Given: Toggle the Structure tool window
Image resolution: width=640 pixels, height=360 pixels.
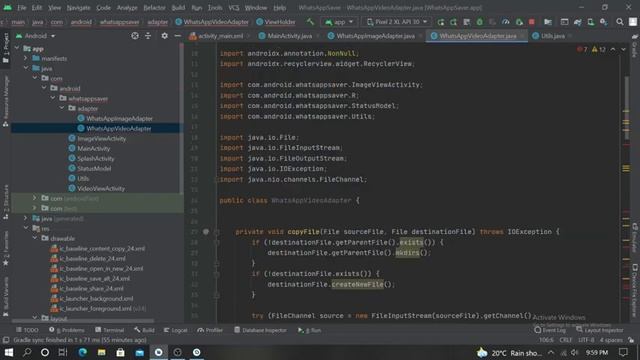Looking at the screenshot, I should click(6, 202).
